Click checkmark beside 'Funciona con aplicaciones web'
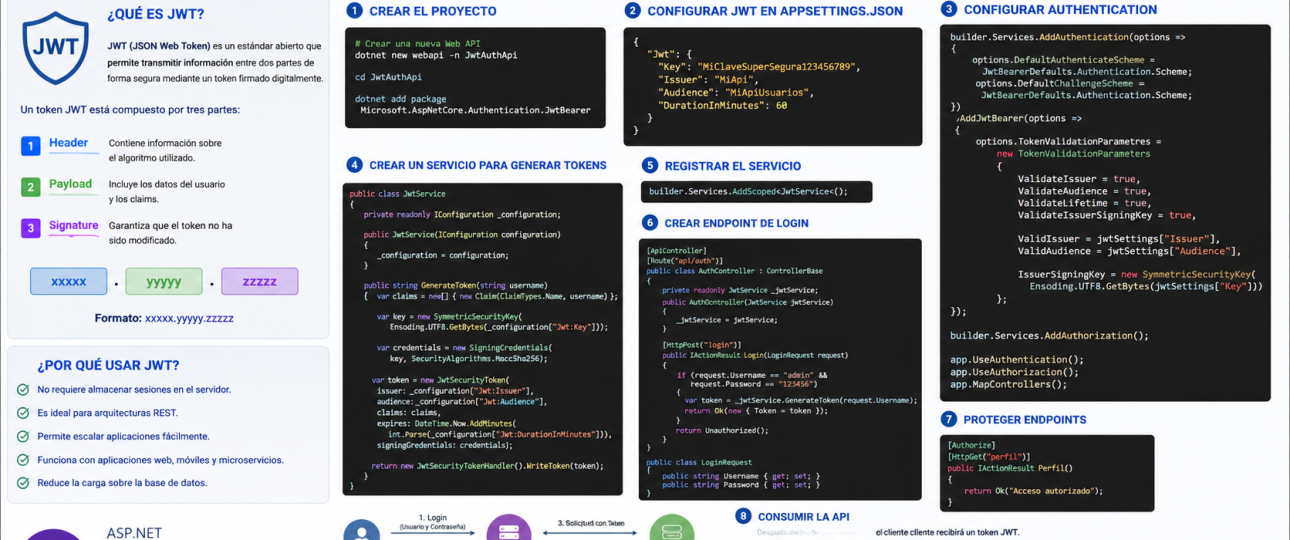Image resolution: width=1290 pixels, height=540 pixels. tap(23, 460)
